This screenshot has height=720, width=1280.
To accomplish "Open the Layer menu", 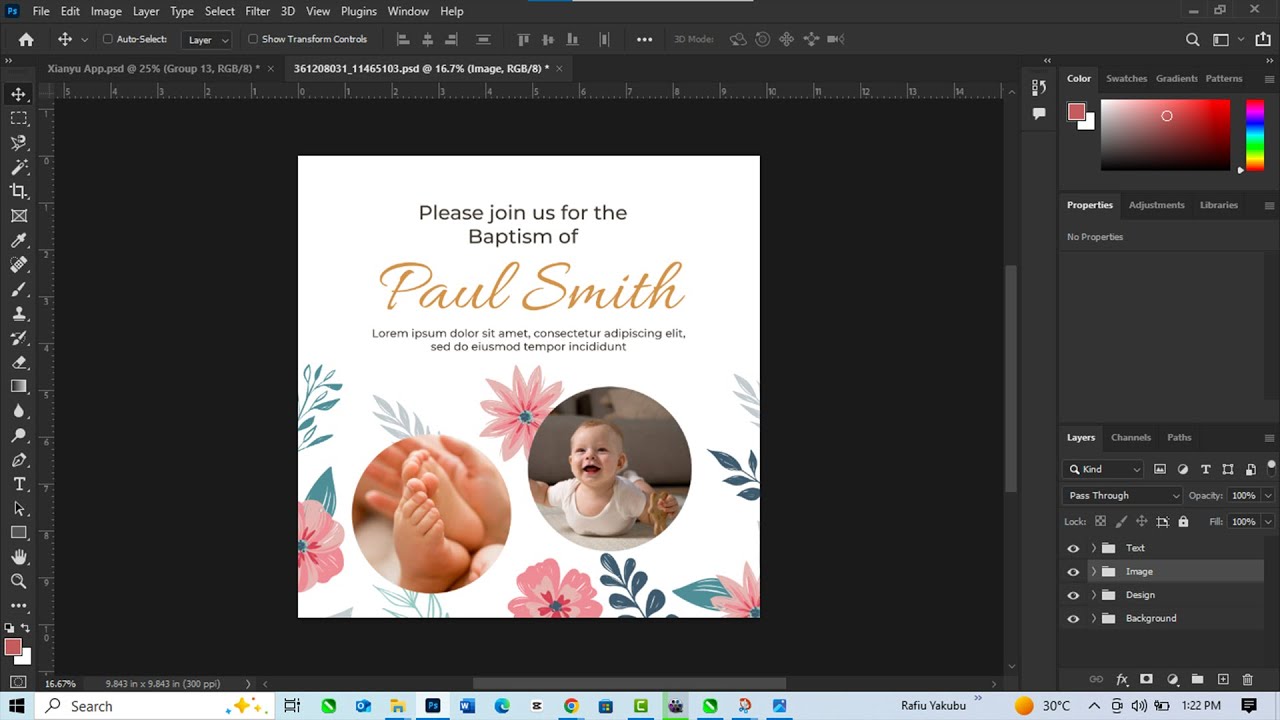I will point(146,11).
